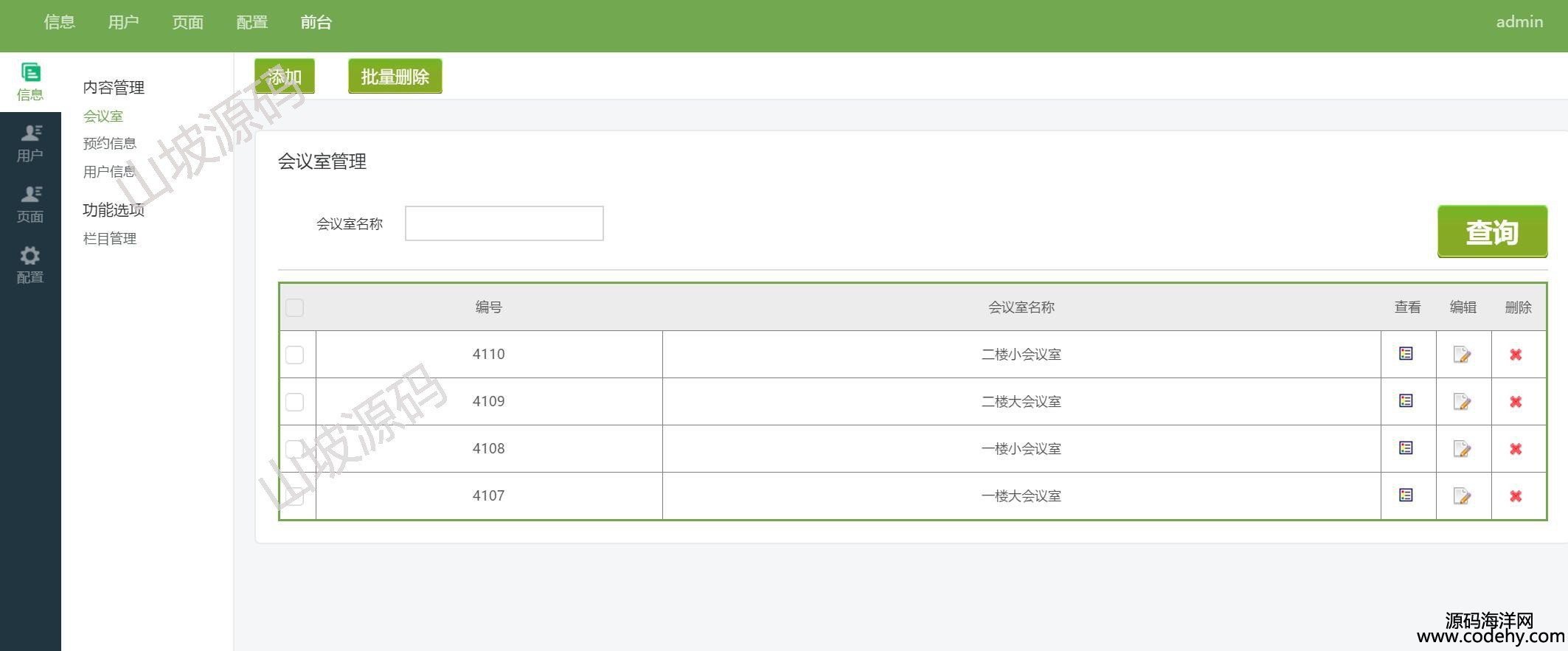Click the 查询 search button
The width and height of the screenshot is (1568, 651).
tap(1491, 231)
